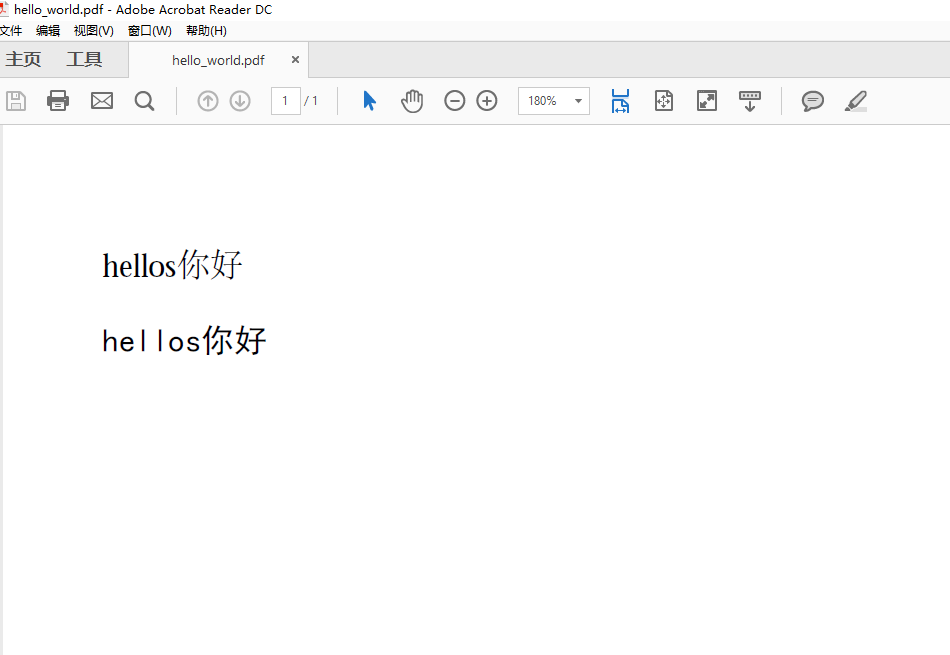Switch to the 工具 tab
This screenshot has height=655, width=950.
(86, 59)
